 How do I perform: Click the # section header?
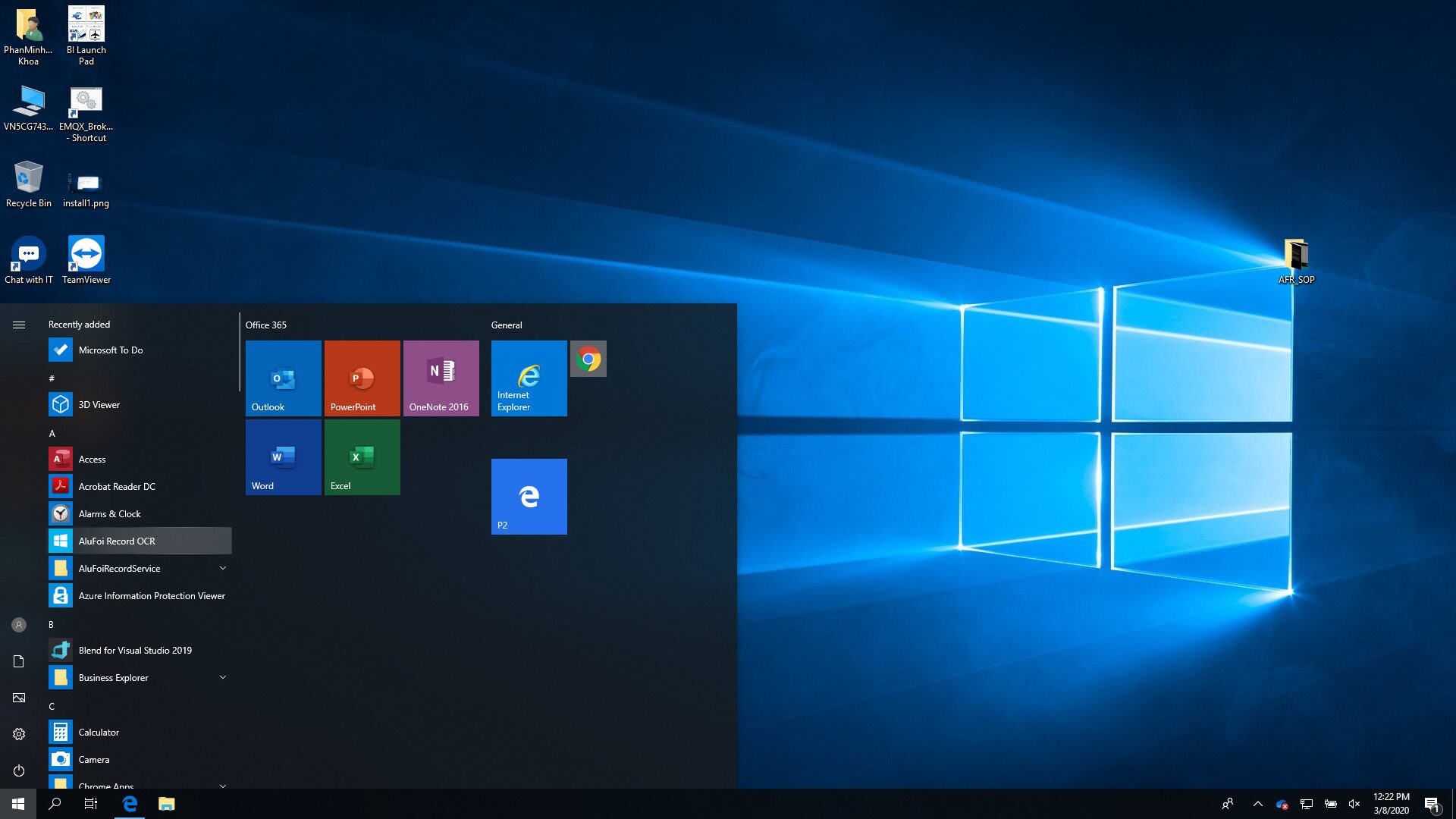pyautogui.click(x=52, y=378)
